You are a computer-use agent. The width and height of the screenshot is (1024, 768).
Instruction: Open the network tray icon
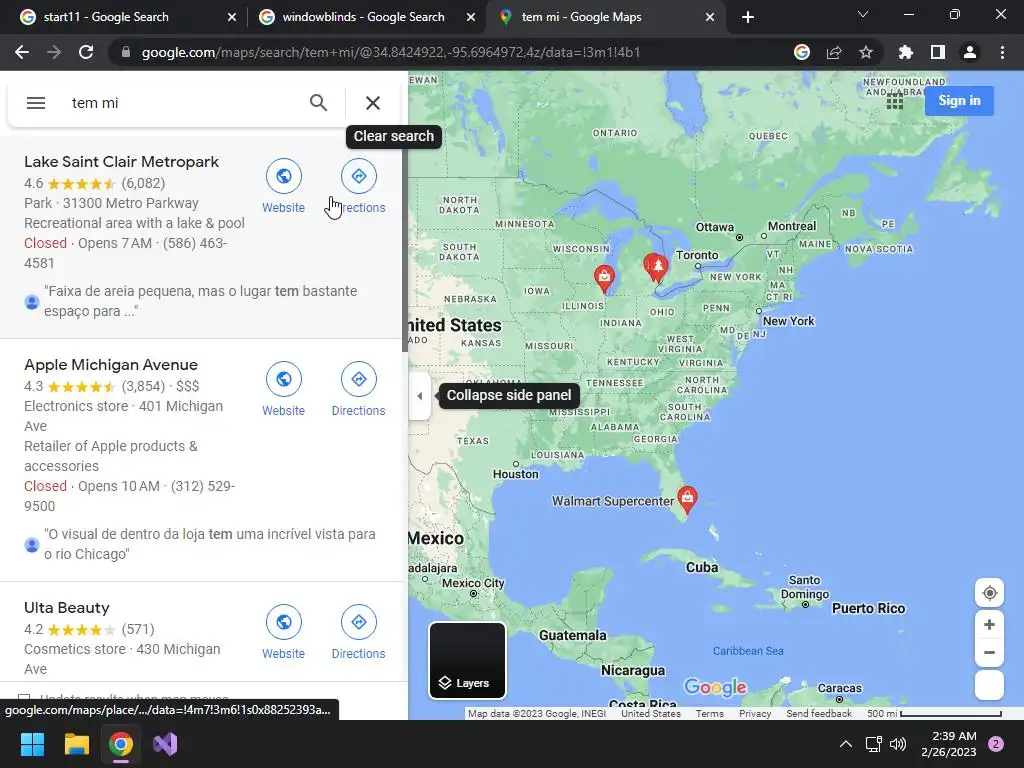[873, 744]
